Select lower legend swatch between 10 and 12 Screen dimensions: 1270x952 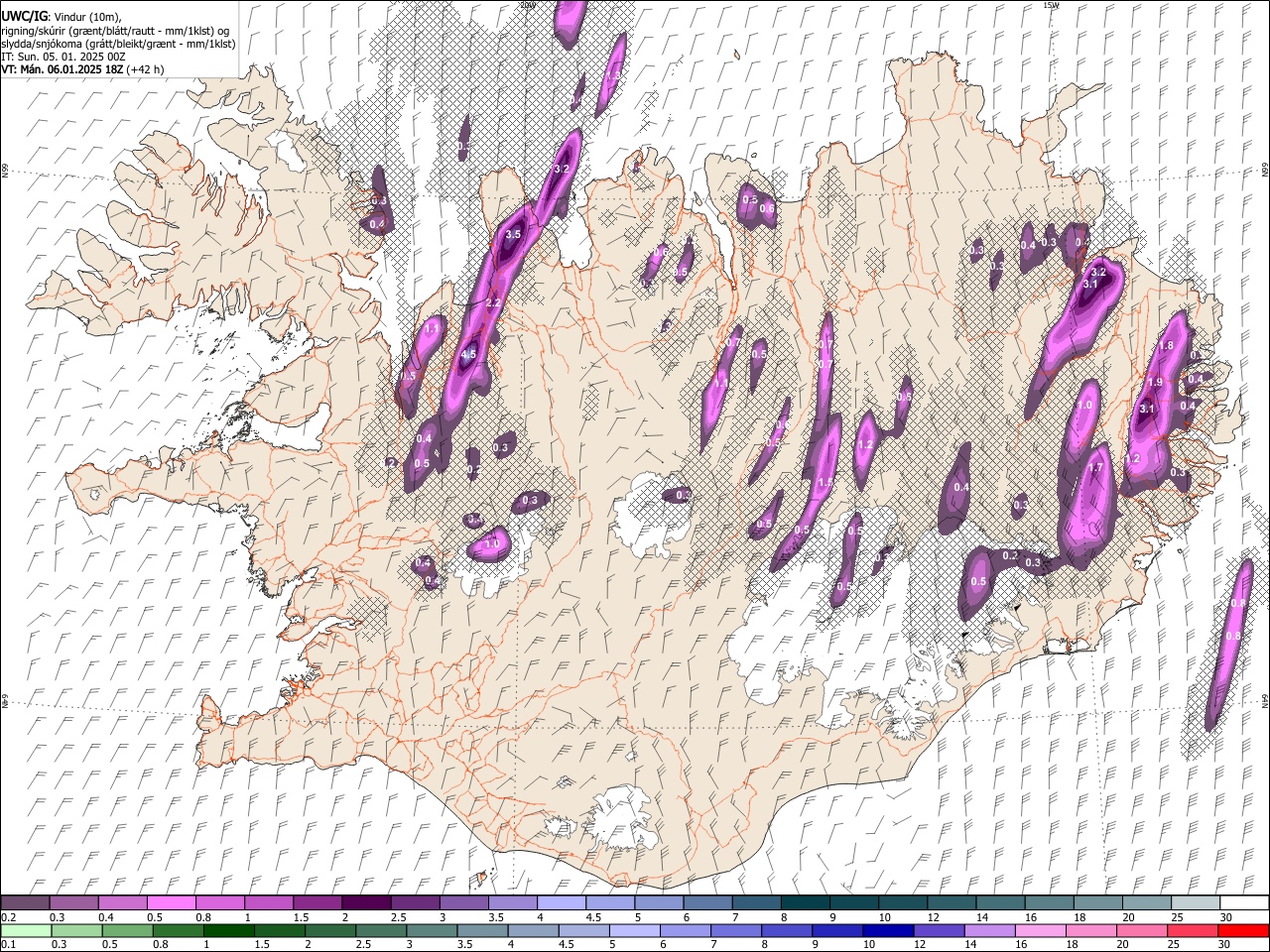pos(888,930)
